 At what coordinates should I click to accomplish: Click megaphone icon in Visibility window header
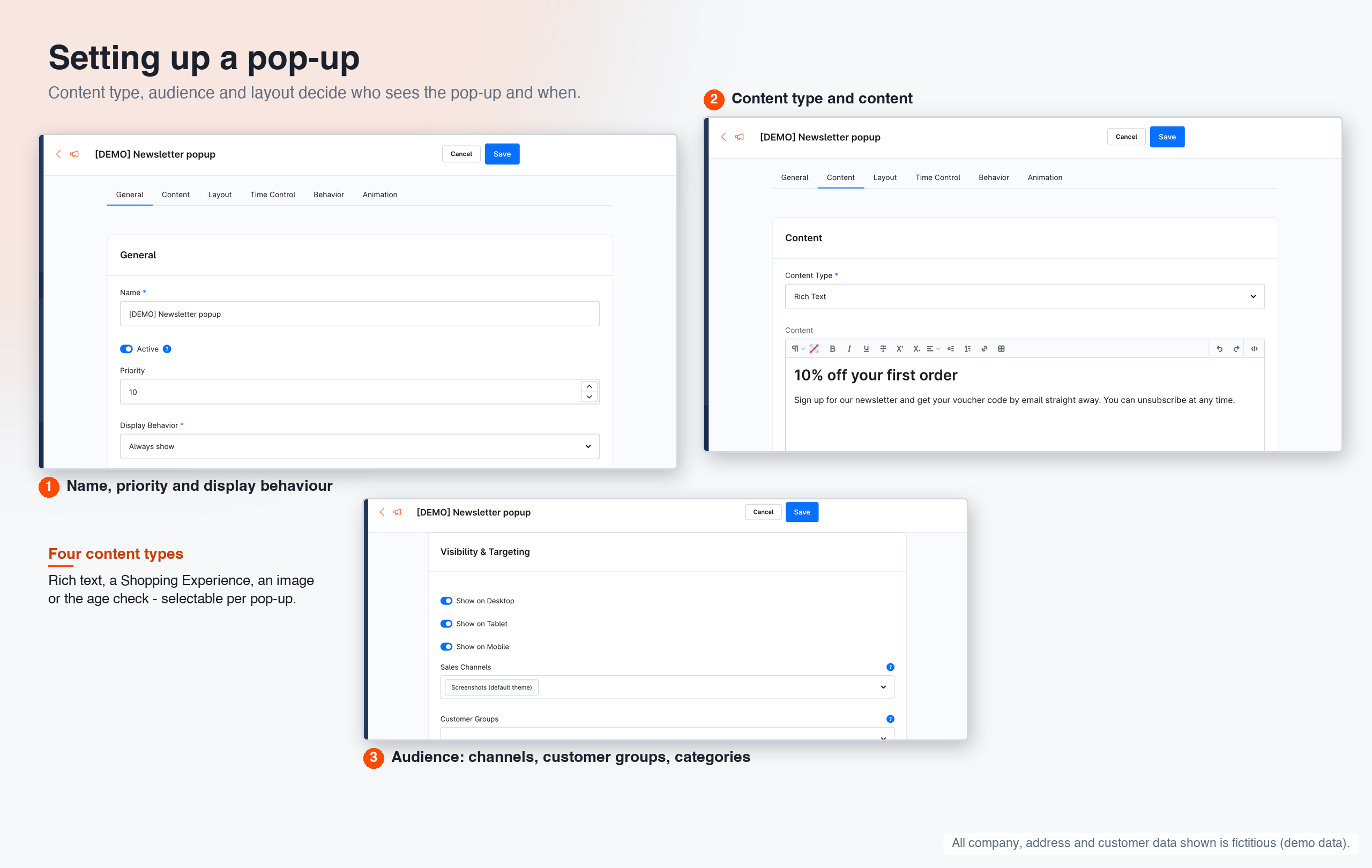[397, 512]
